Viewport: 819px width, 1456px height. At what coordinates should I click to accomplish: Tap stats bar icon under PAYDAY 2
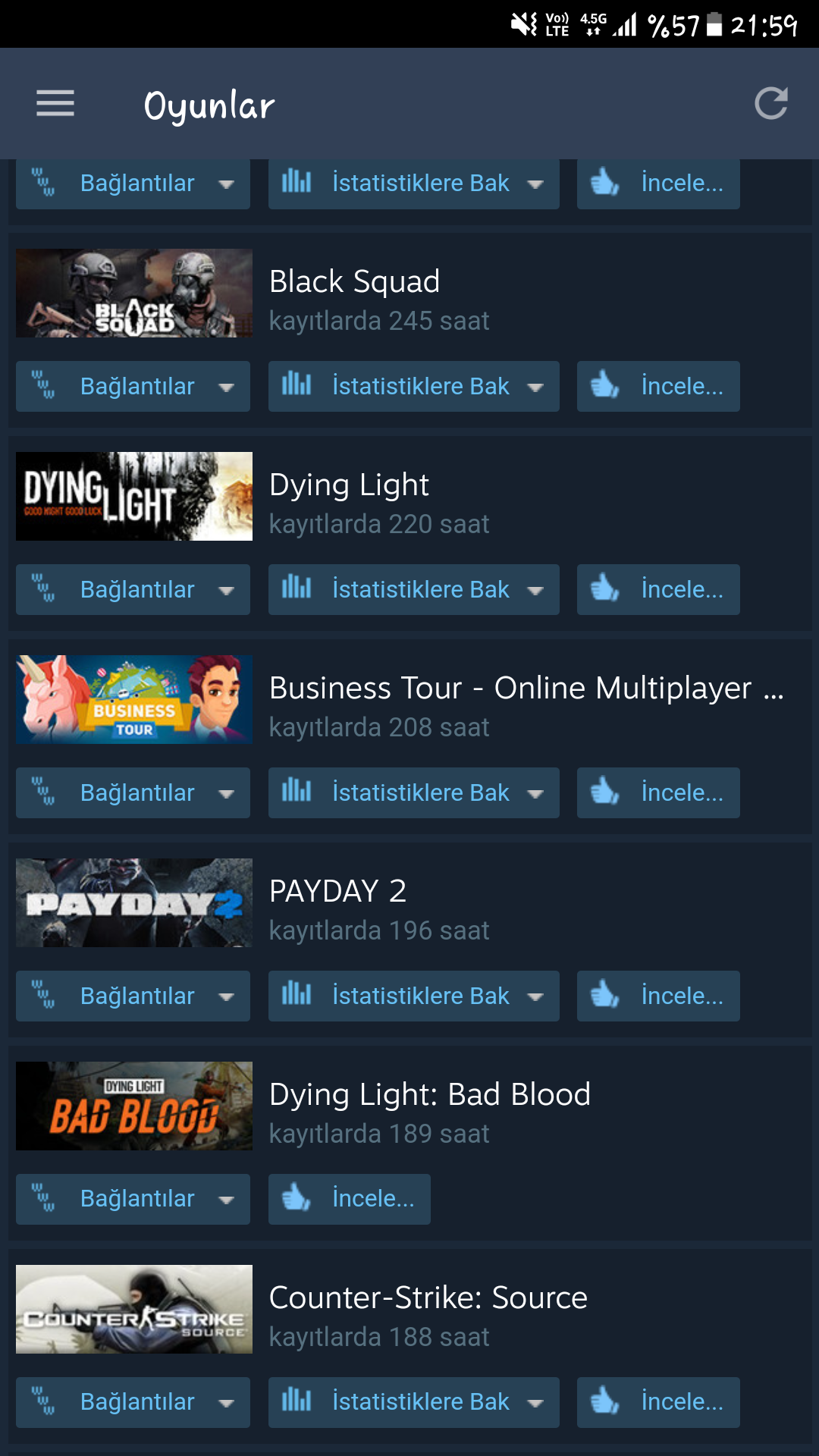(297, 994)
